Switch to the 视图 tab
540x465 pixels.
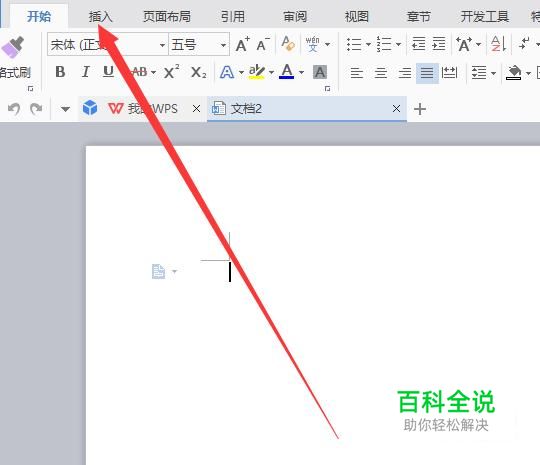pos(357,16)
